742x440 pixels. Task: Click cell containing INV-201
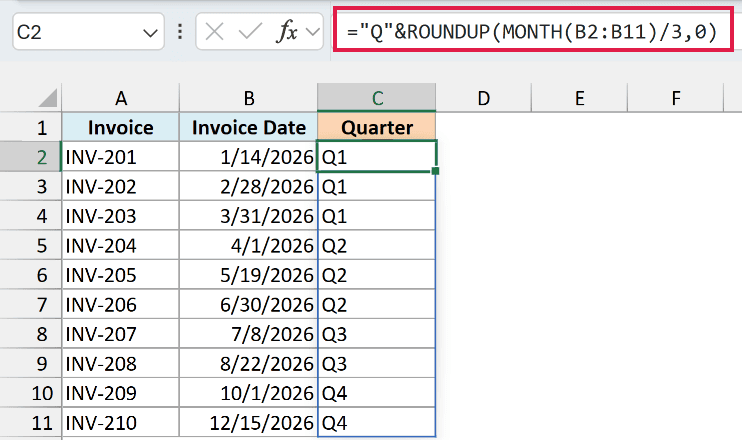tap(121, 157)
